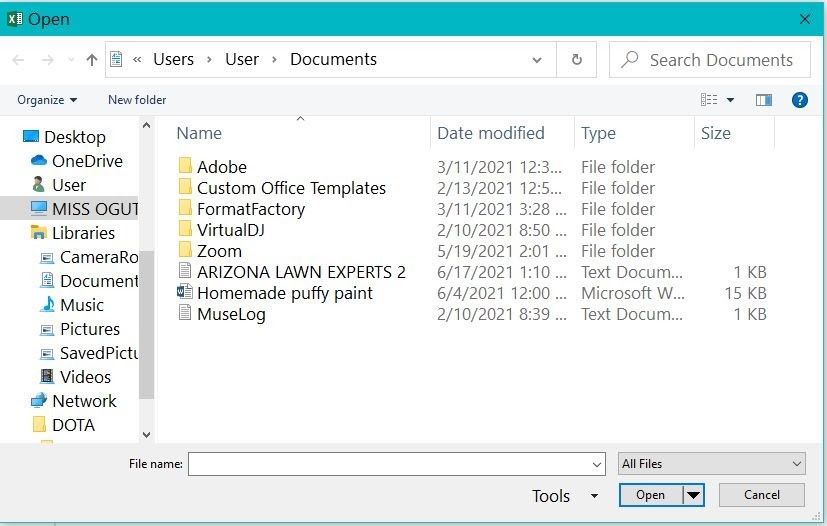The image size is (827, 526).
Task: Select the OneDrive cloud icon
Action: point(39,161)
